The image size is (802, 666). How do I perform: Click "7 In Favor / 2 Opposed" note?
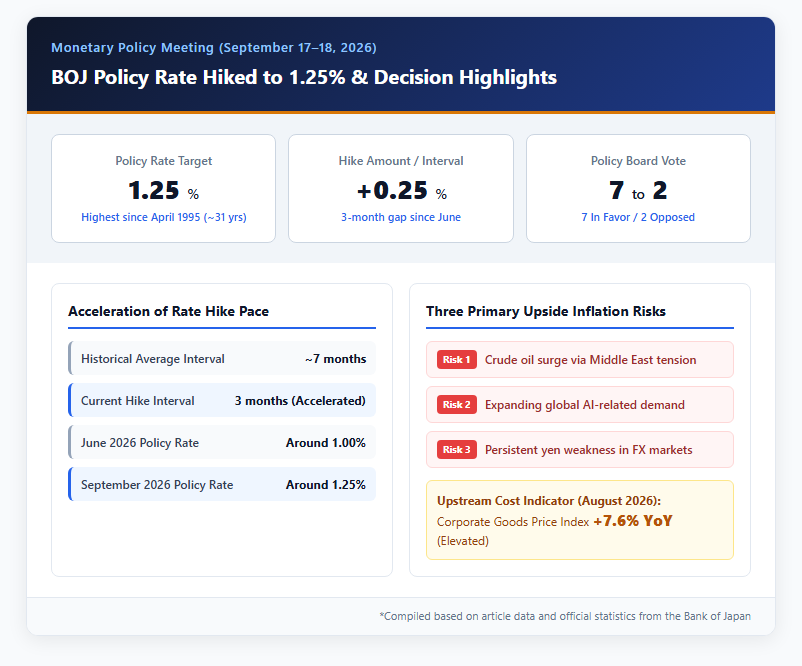pos(638,217)
